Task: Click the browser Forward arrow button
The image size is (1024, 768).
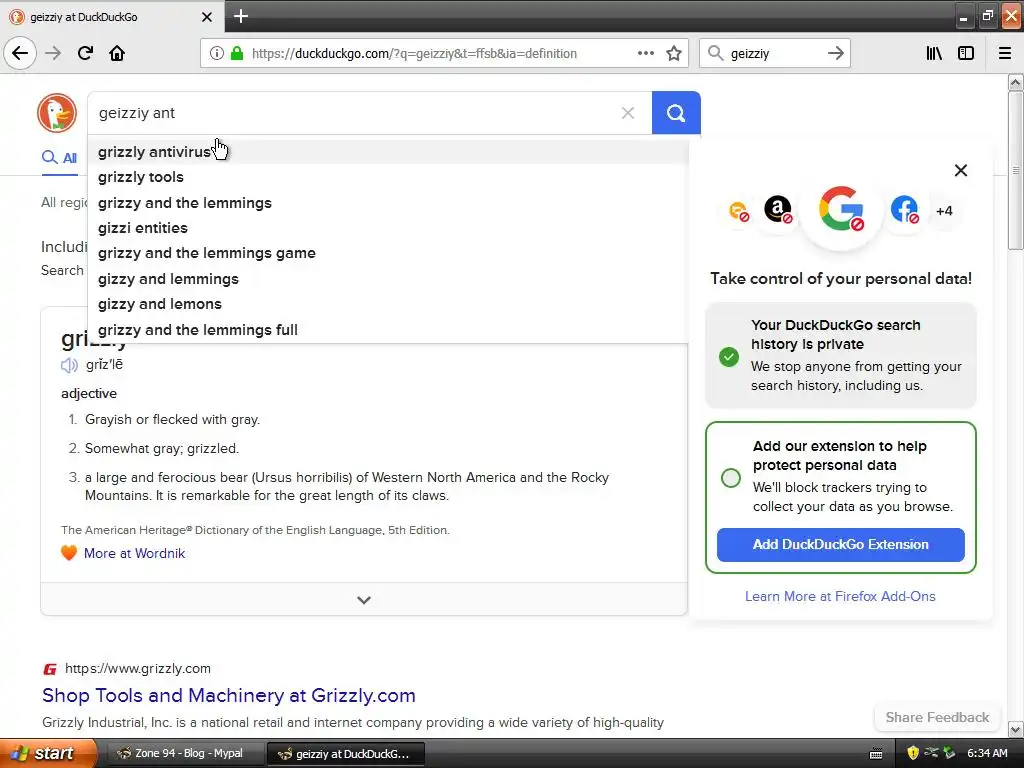Action: pyautogui.click(x=53, y=53)
